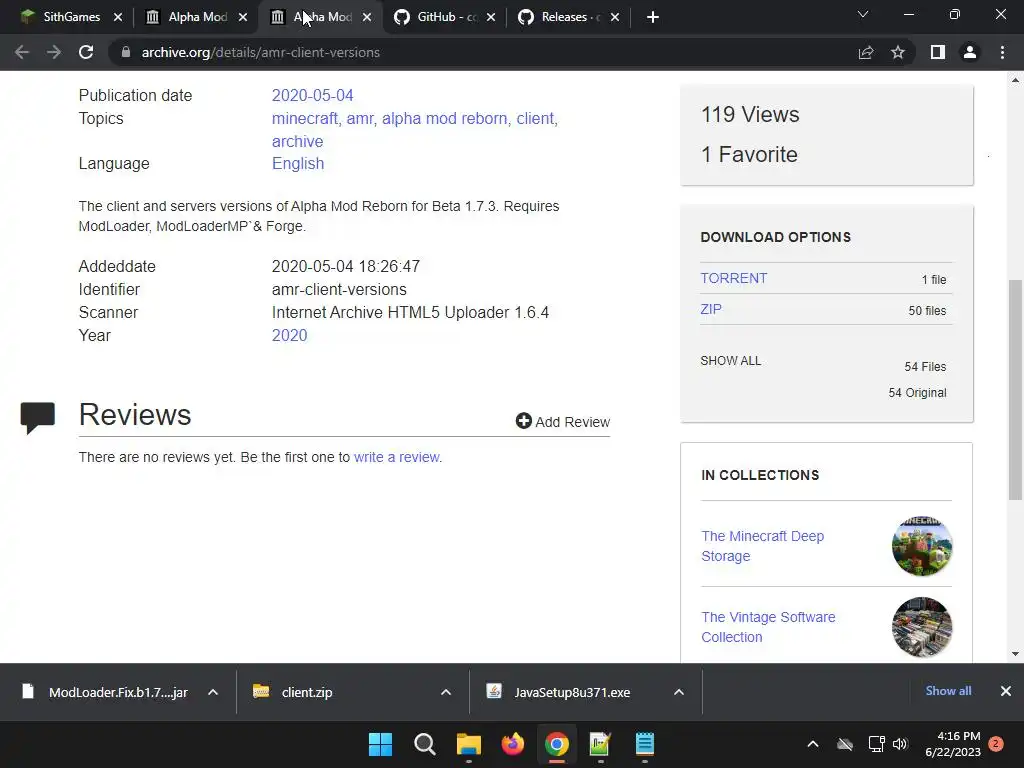Click Add Review button
Screen dimensions: 1024x768
click(562, 421)
